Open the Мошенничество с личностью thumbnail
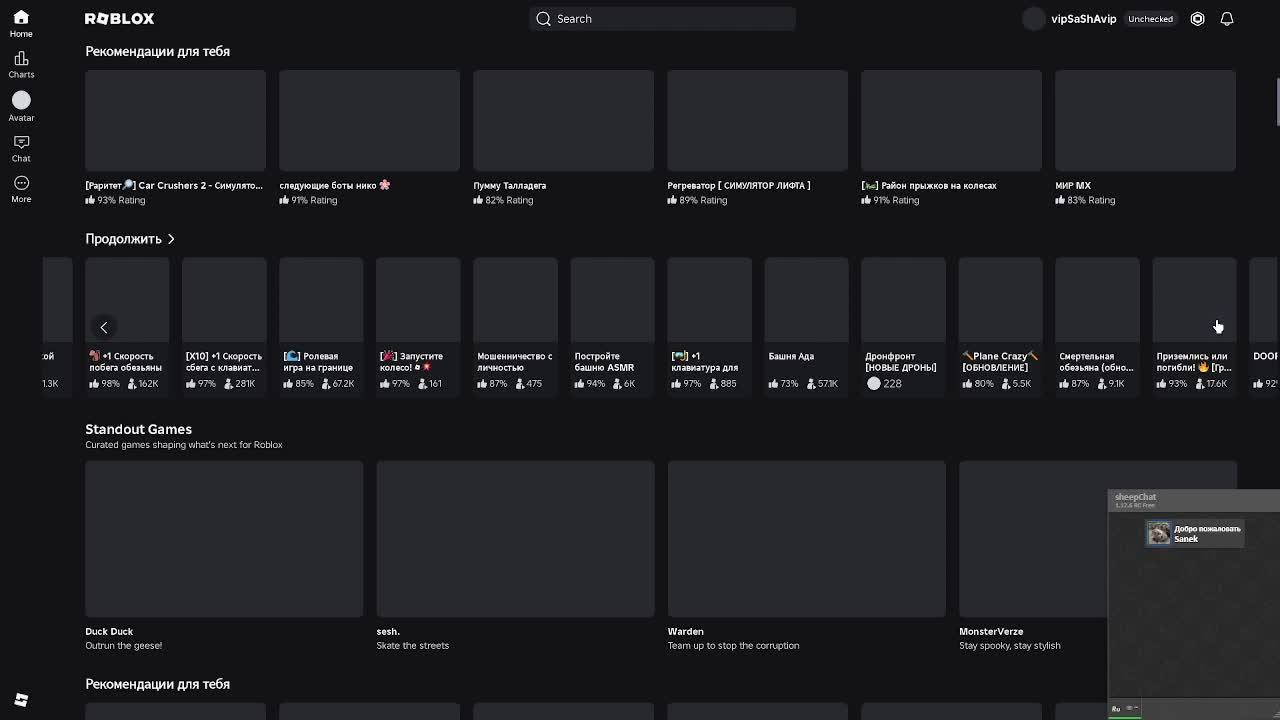 pos(515,299)
